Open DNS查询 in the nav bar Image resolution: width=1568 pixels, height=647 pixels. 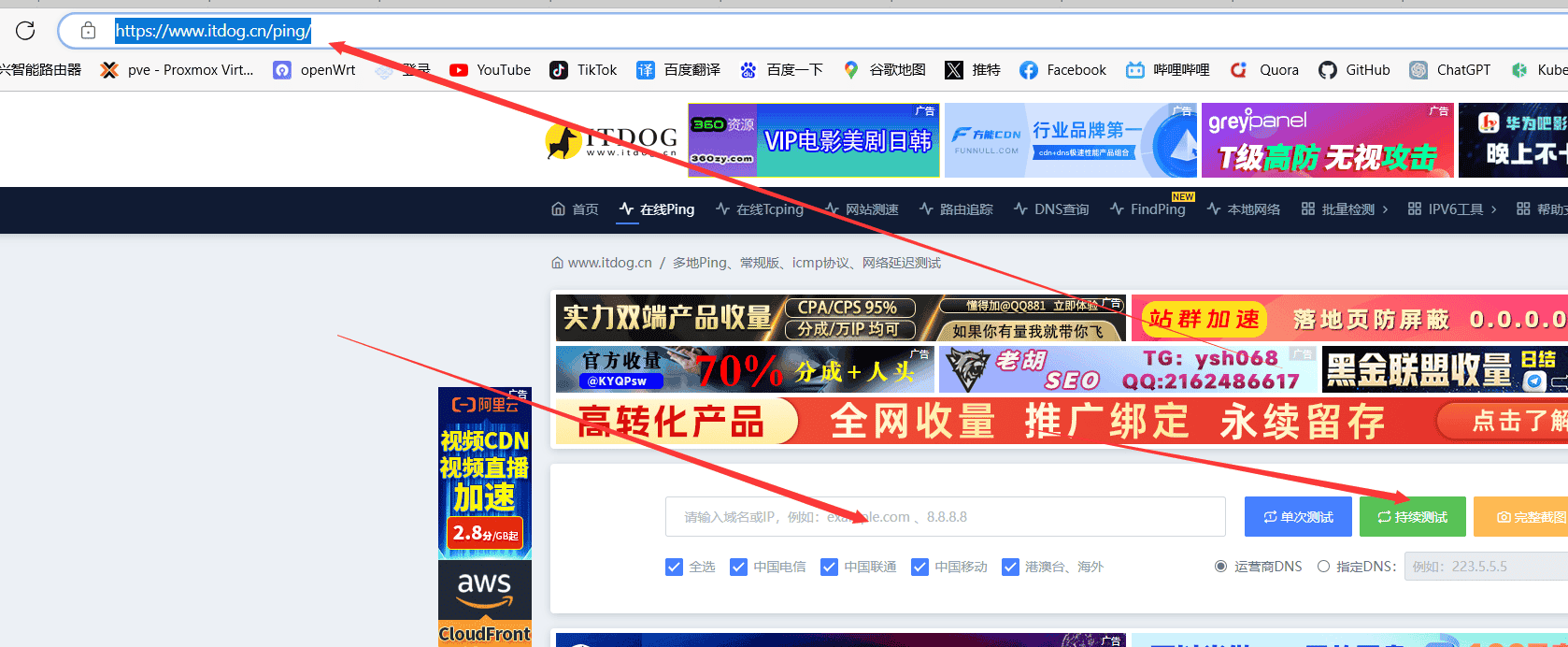point(1051,209)
